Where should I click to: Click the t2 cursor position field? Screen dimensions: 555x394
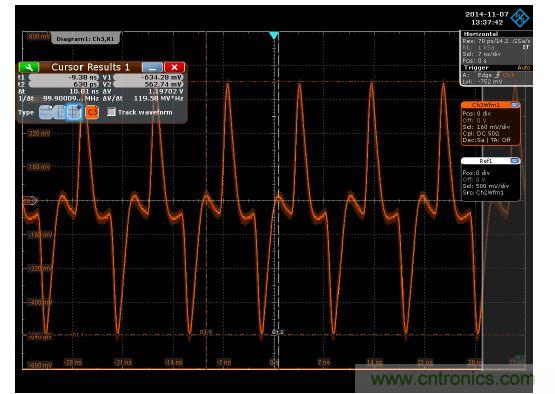(x=64, y=85)
